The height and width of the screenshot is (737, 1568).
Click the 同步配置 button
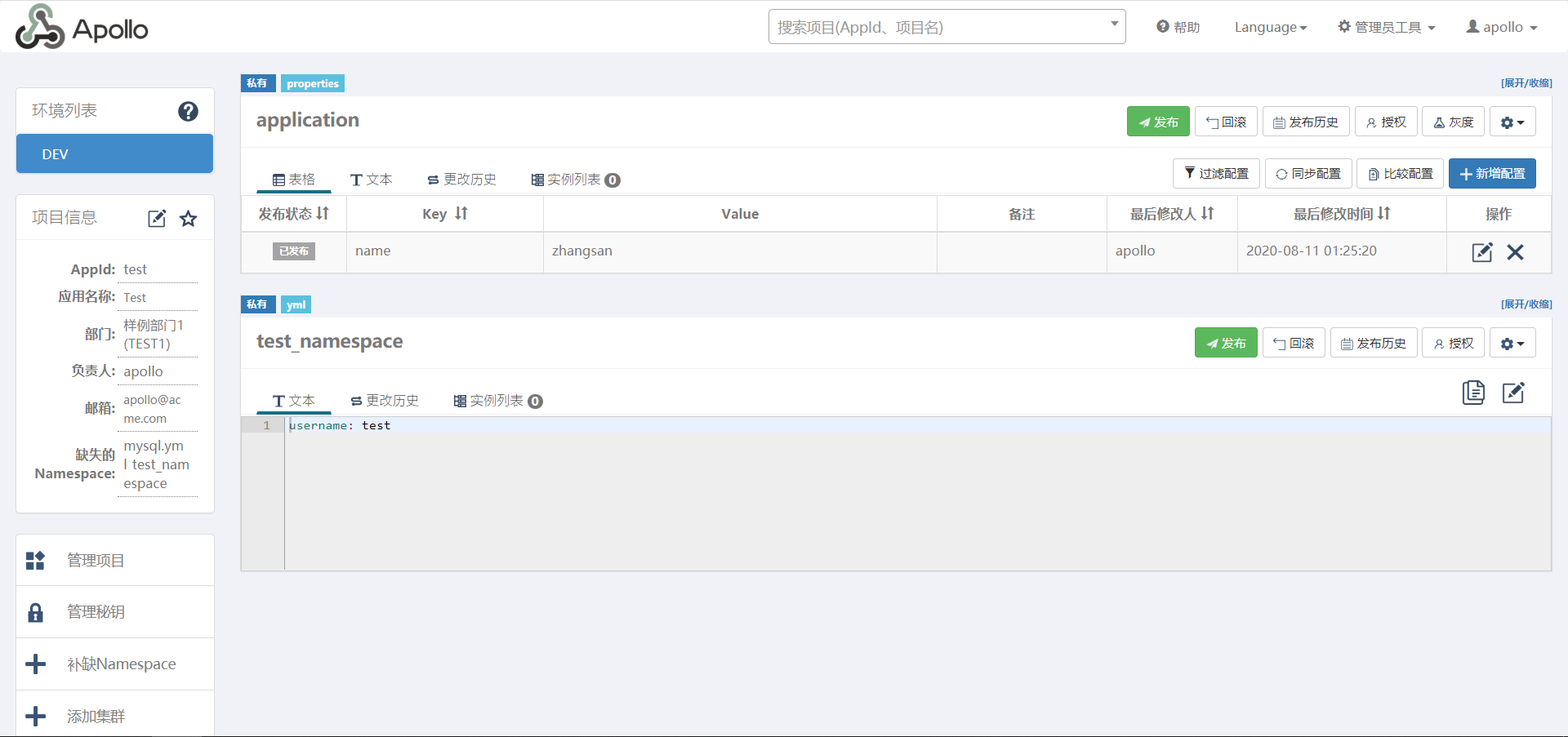tap(1308, 174)
